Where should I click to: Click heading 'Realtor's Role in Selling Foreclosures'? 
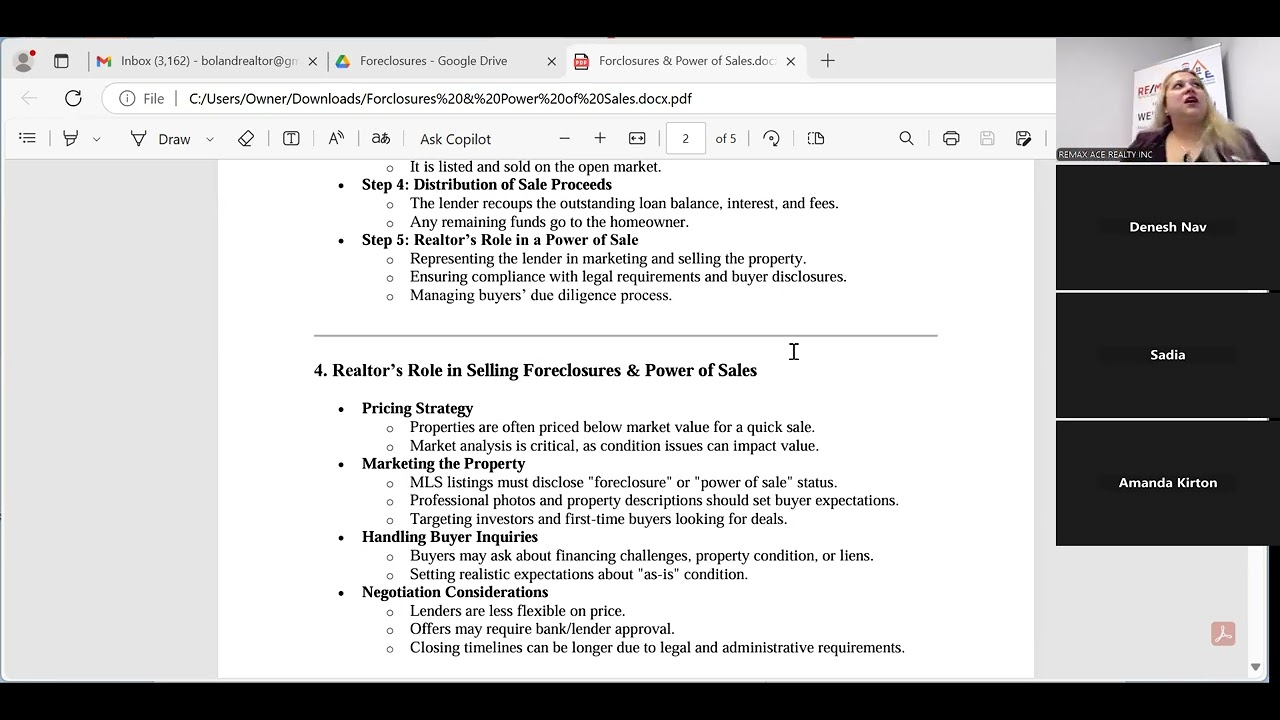tap(535, 370)
